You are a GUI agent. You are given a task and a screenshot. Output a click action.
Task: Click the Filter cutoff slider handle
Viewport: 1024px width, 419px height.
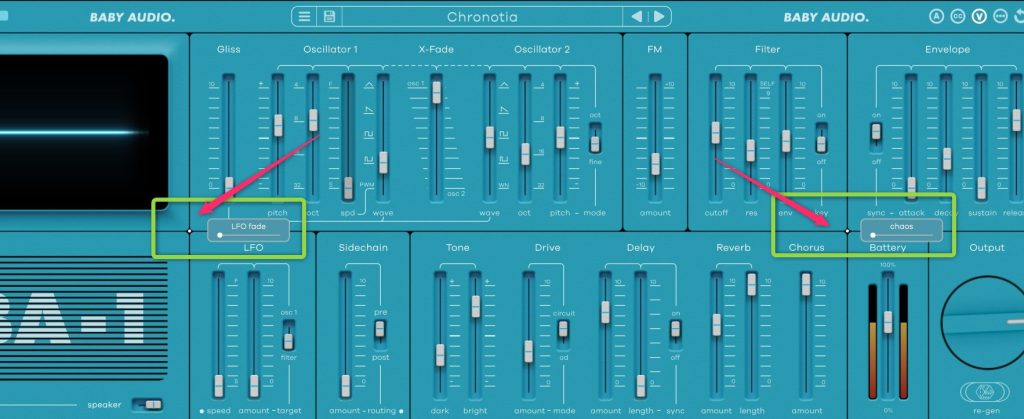tap(716, 132)
